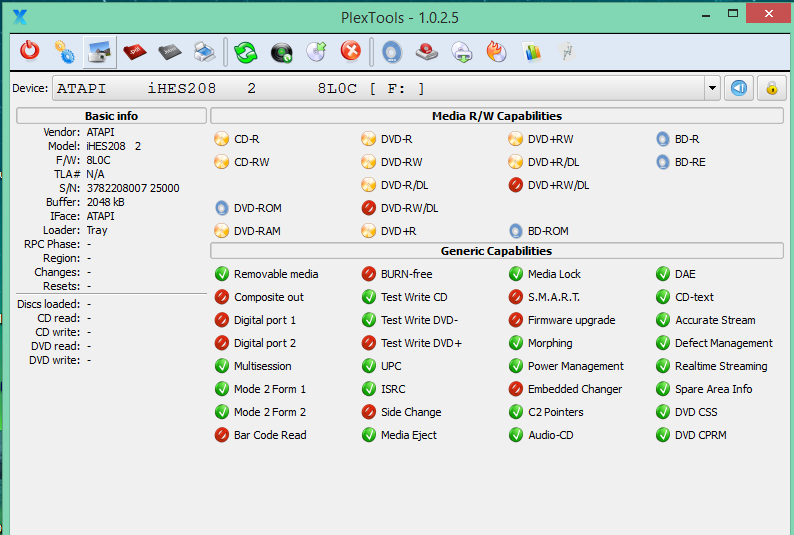This screenshot has height=535, width=794.
Task: Click the DVD-ROM capability icon
Action: click(221, 208)
